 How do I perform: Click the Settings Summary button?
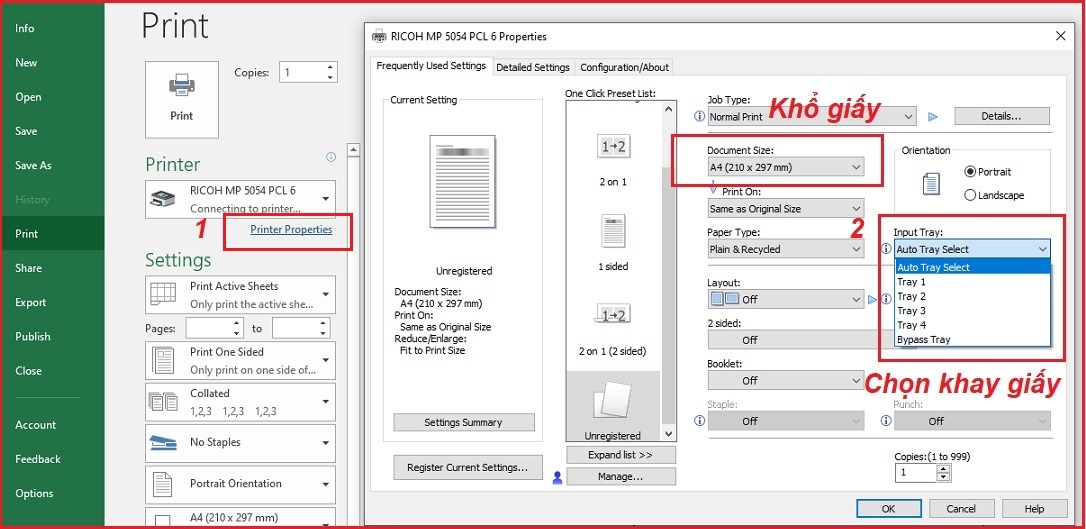[x=464, y=422]
